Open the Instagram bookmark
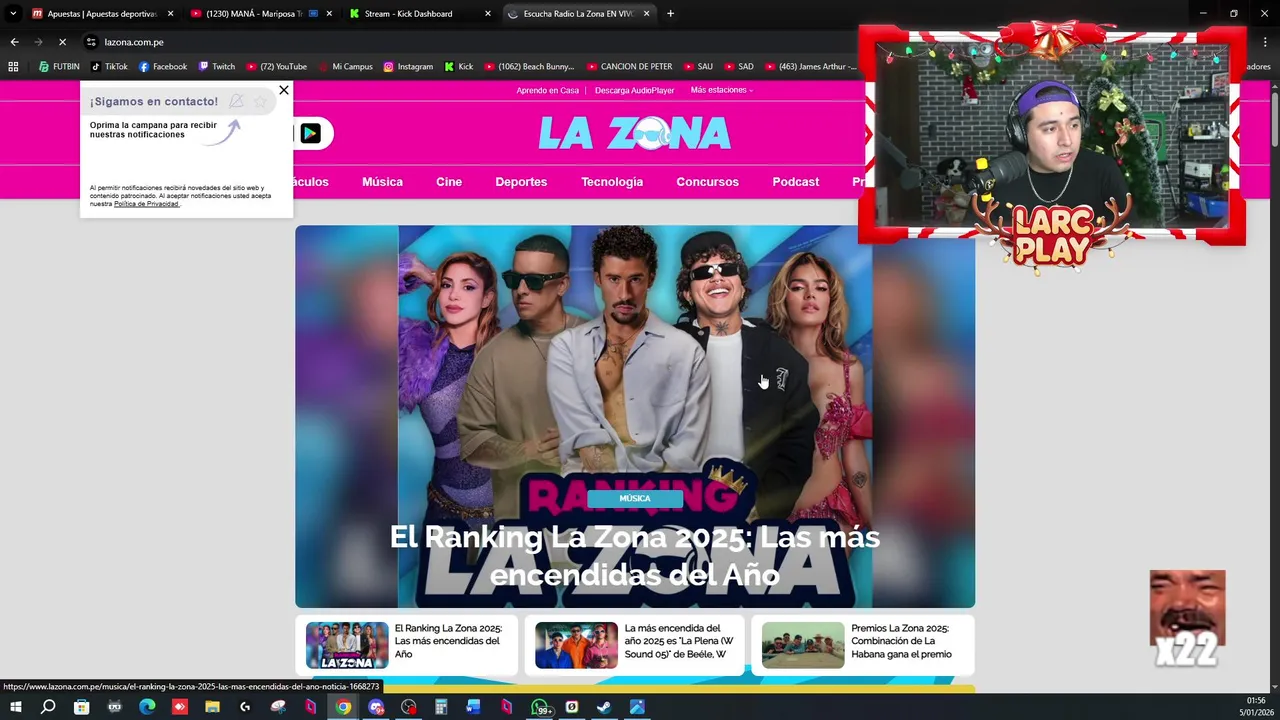The height and width of the screenshot is (720, 1280). [x=408, y=67]
